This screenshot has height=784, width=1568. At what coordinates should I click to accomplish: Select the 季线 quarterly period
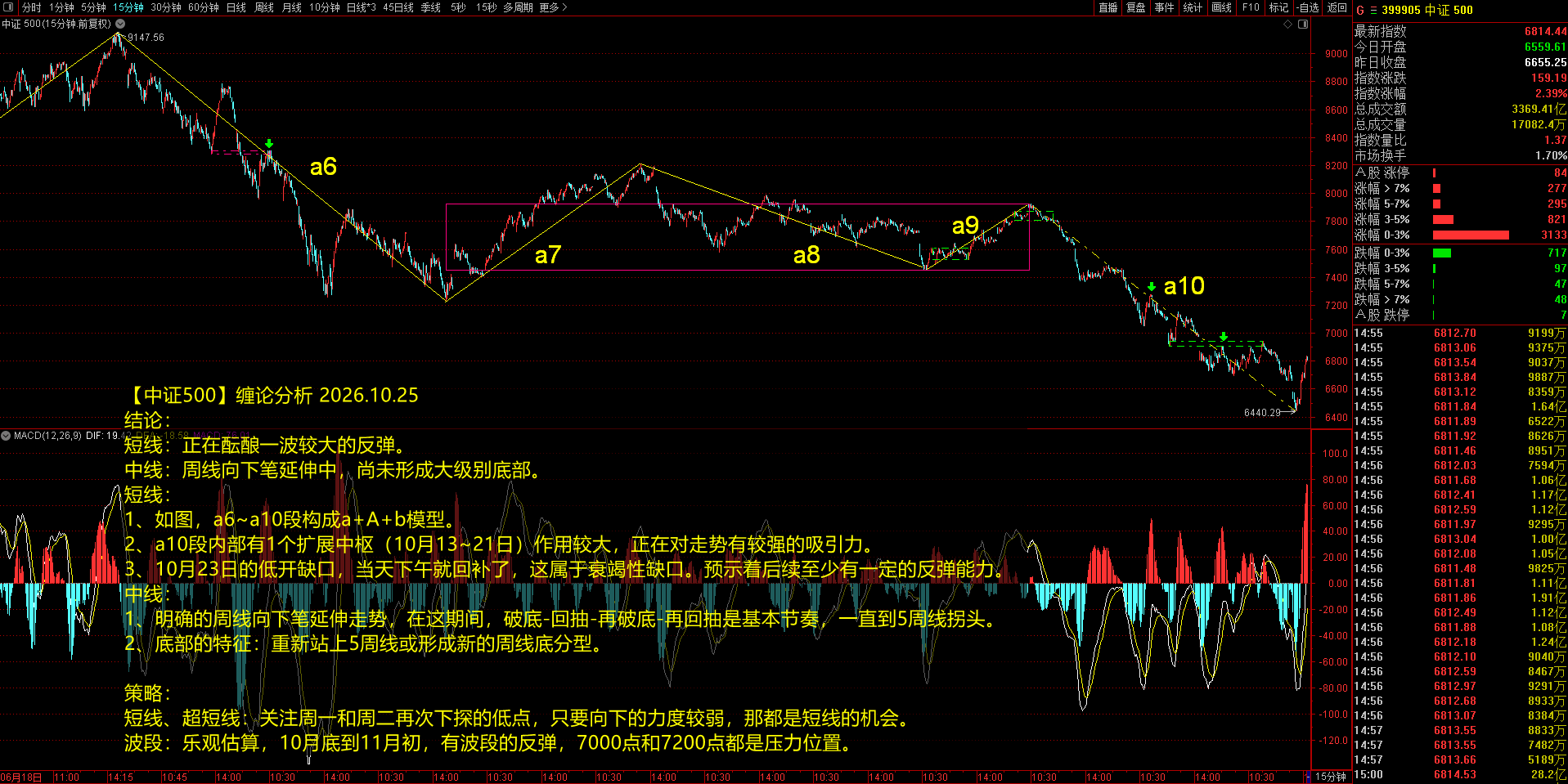pos(431,7)
